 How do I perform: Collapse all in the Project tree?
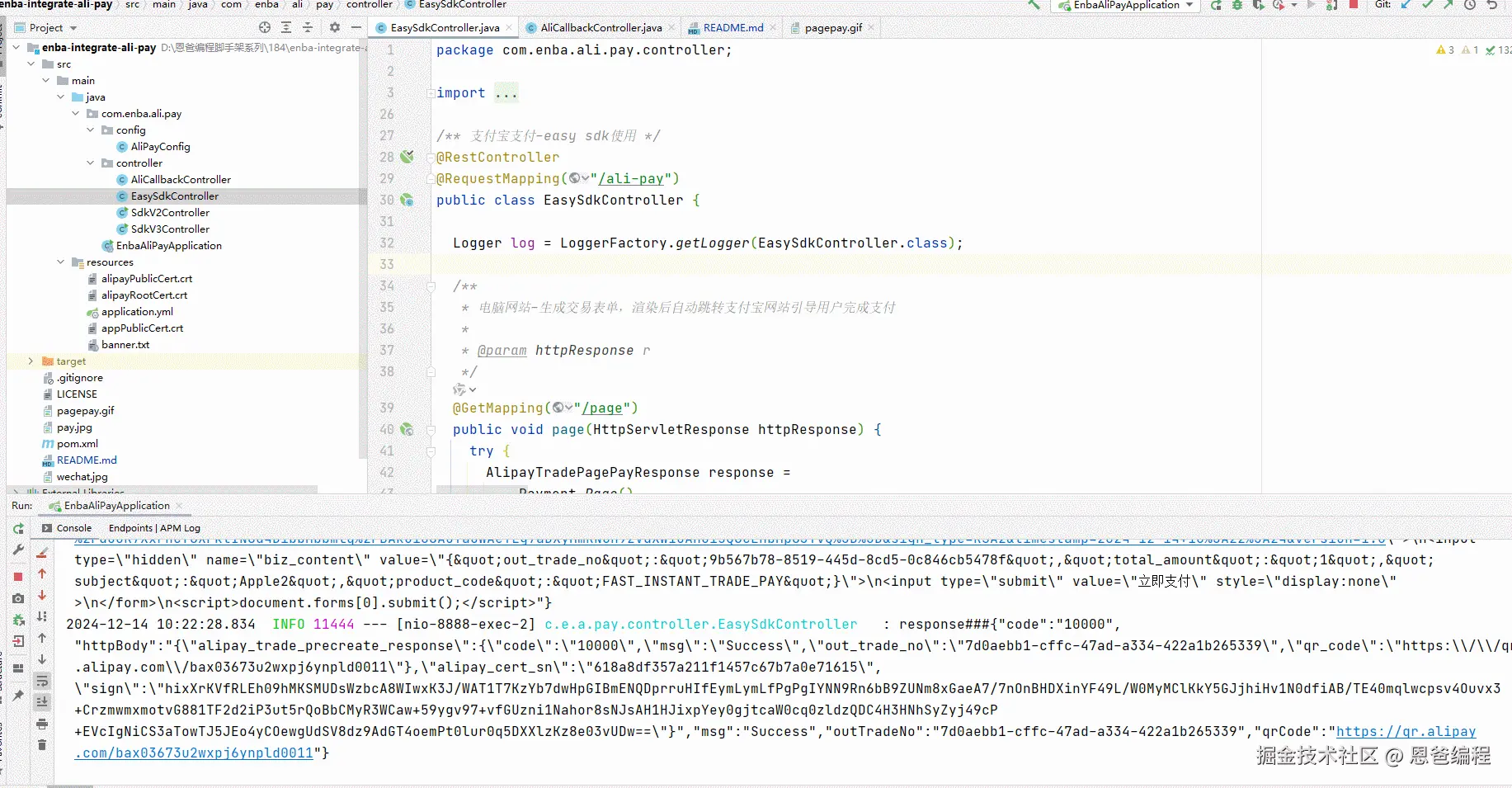pyautogui.click(x=308, y=27)
